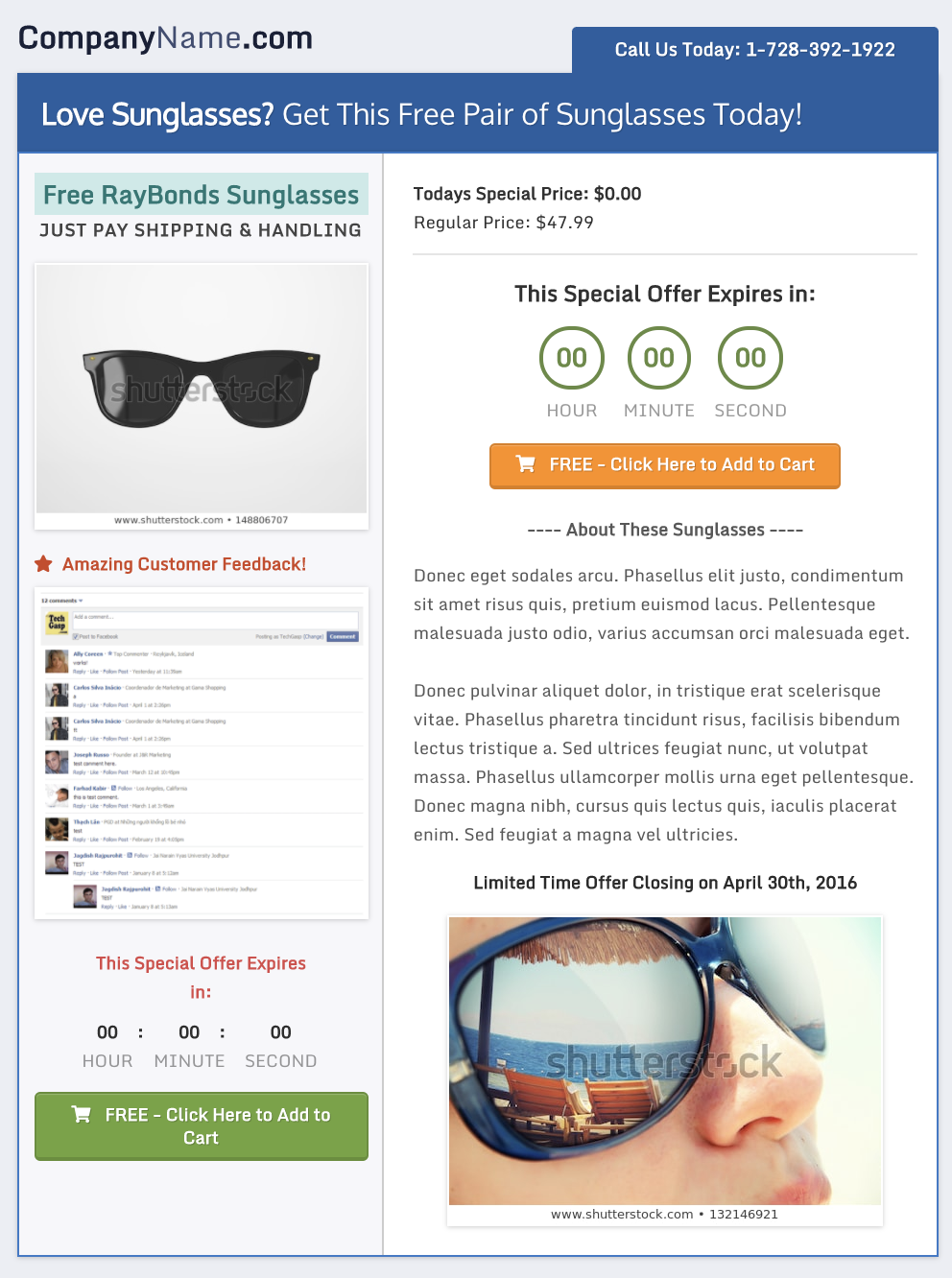Click the Free RayBonds Sunglasses heading
This screenshot has height=1278, width=952.
pos(202,195)
